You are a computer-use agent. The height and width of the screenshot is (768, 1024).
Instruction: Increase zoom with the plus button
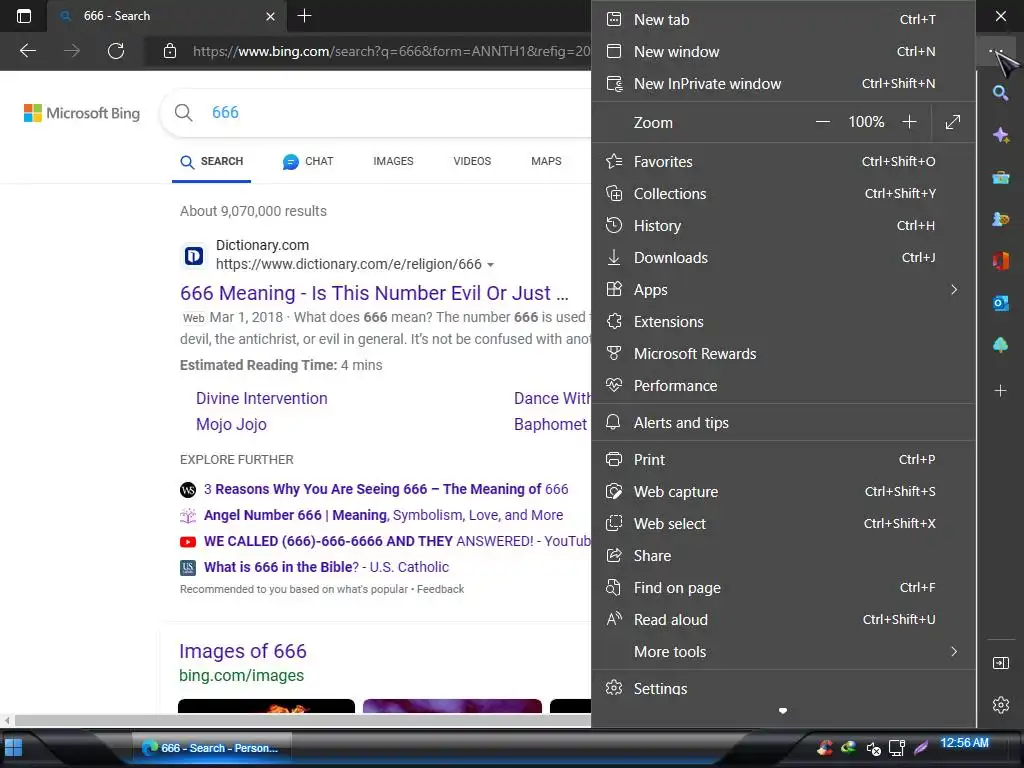point(909,122)
